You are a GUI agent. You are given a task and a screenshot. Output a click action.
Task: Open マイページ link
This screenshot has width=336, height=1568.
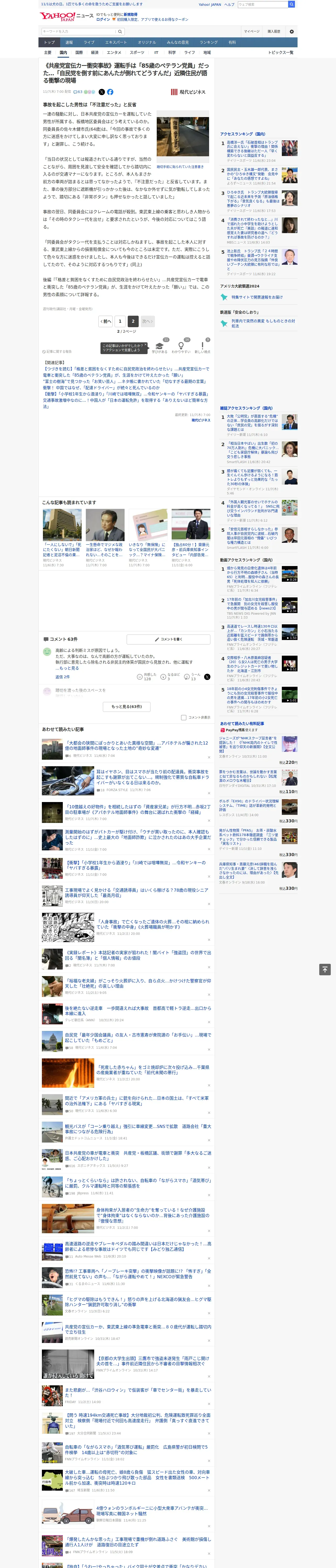pos(251,32)
